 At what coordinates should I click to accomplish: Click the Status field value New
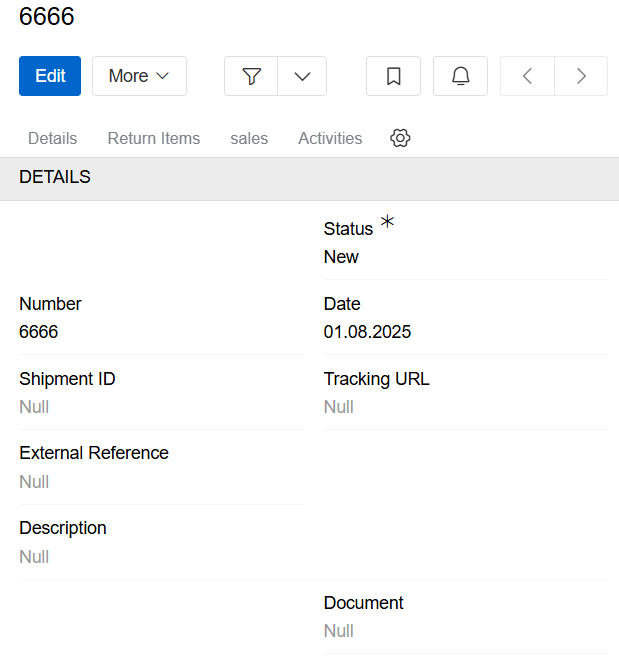[x=341, y=257]
